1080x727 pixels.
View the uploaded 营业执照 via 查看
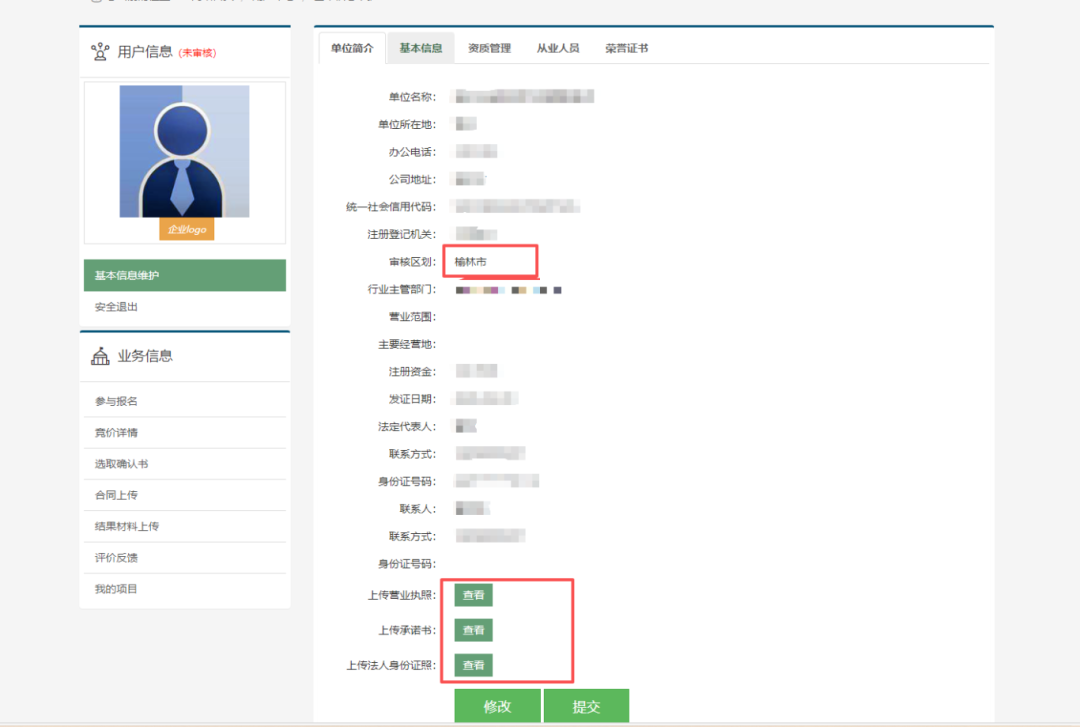point(473,595)
